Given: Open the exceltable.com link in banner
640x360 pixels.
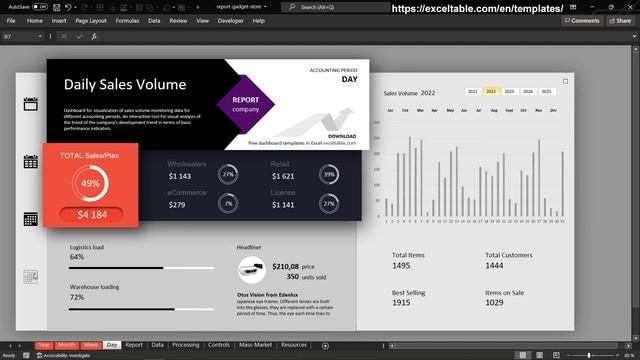Looking at the screenshot, I should point(340,143).
